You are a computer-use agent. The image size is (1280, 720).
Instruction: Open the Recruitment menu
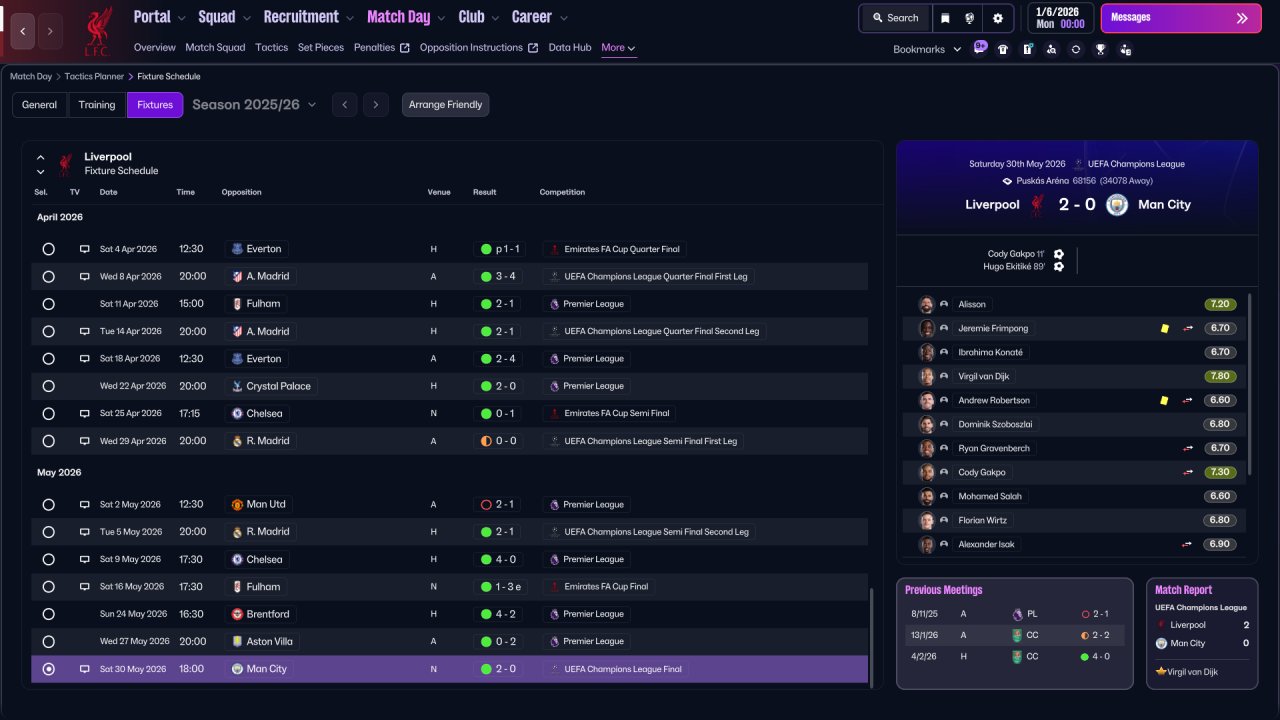(308, 17)
